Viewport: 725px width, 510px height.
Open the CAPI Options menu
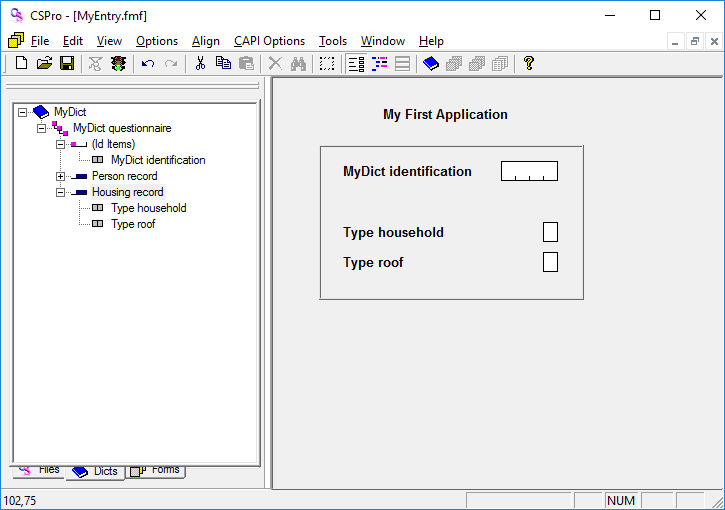(269, 41)
